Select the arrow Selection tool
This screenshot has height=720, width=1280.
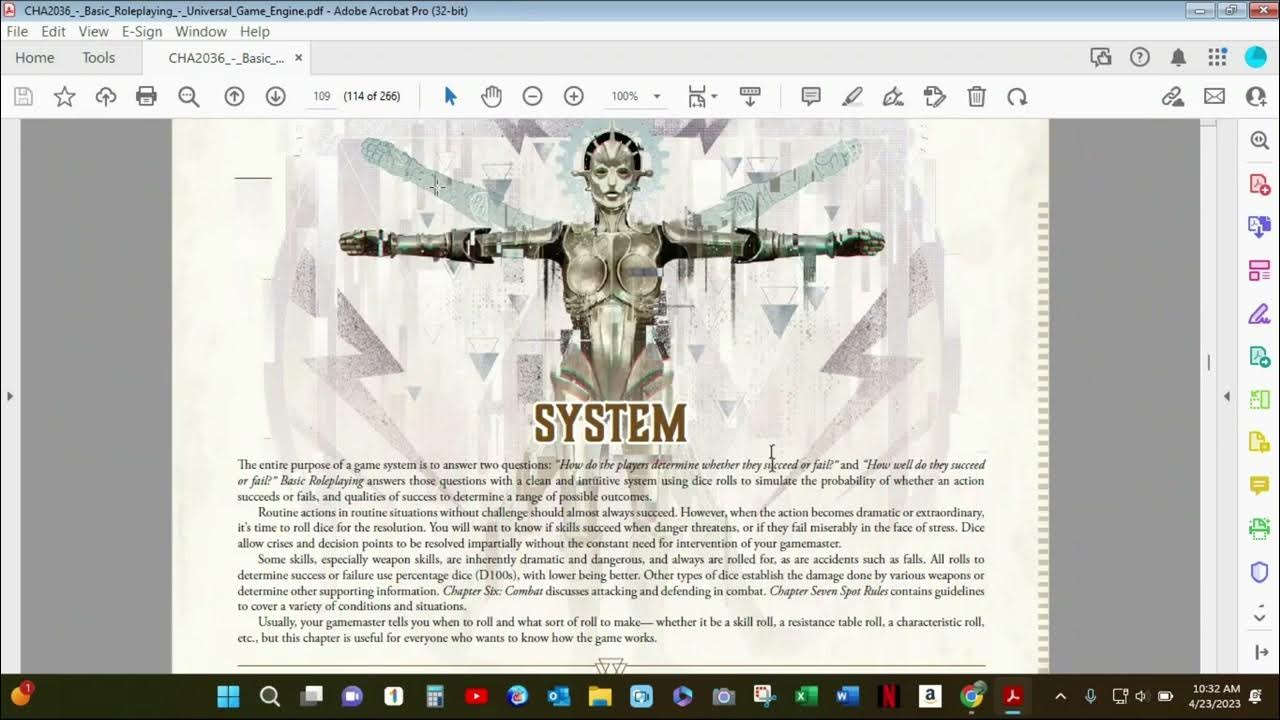(x=450, y=96)
